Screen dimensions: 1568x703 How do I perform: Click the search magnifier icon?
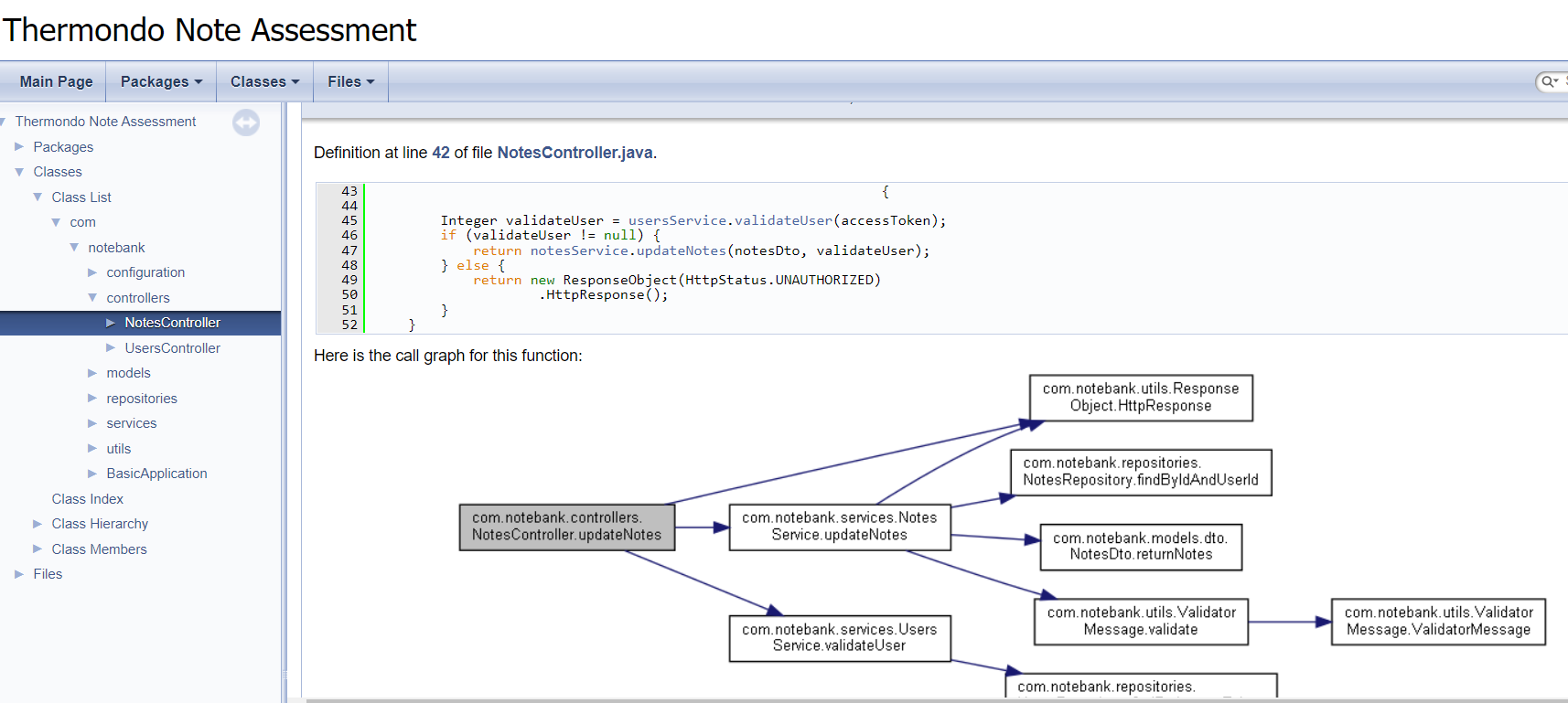[x=1549, y=81]
